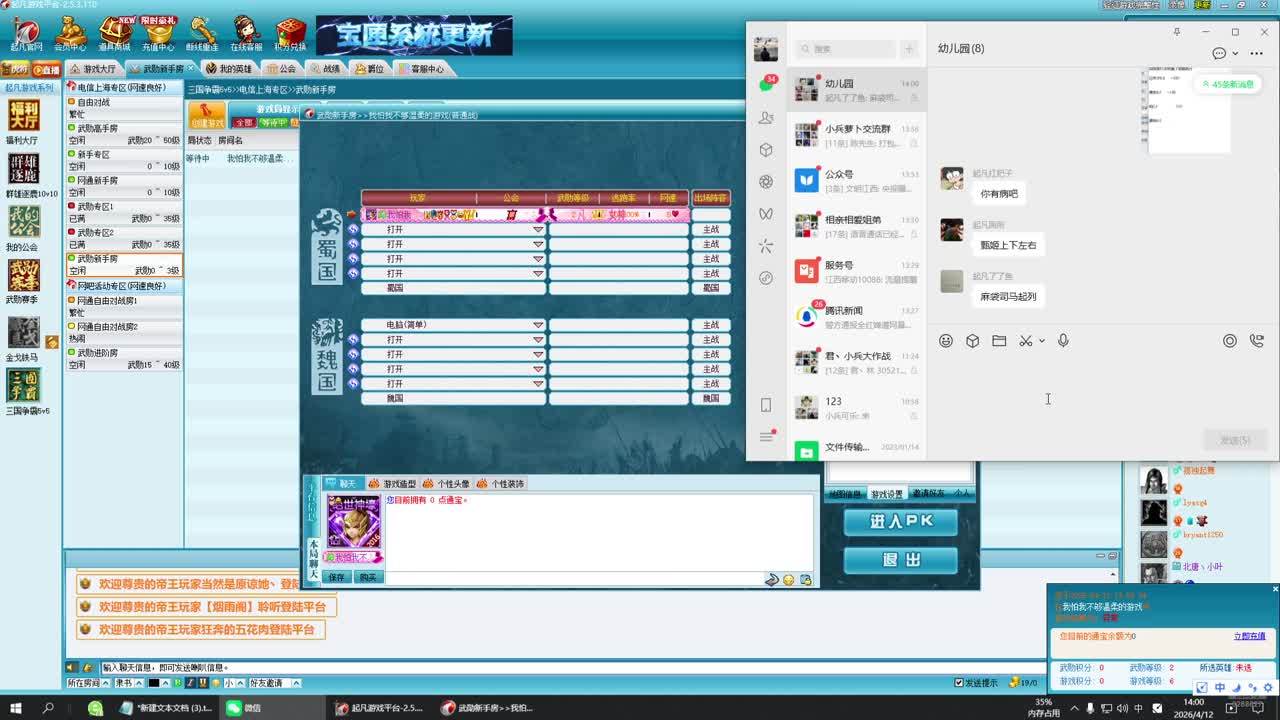
Task: Open Windows Start menu
Action: point(16,708)
